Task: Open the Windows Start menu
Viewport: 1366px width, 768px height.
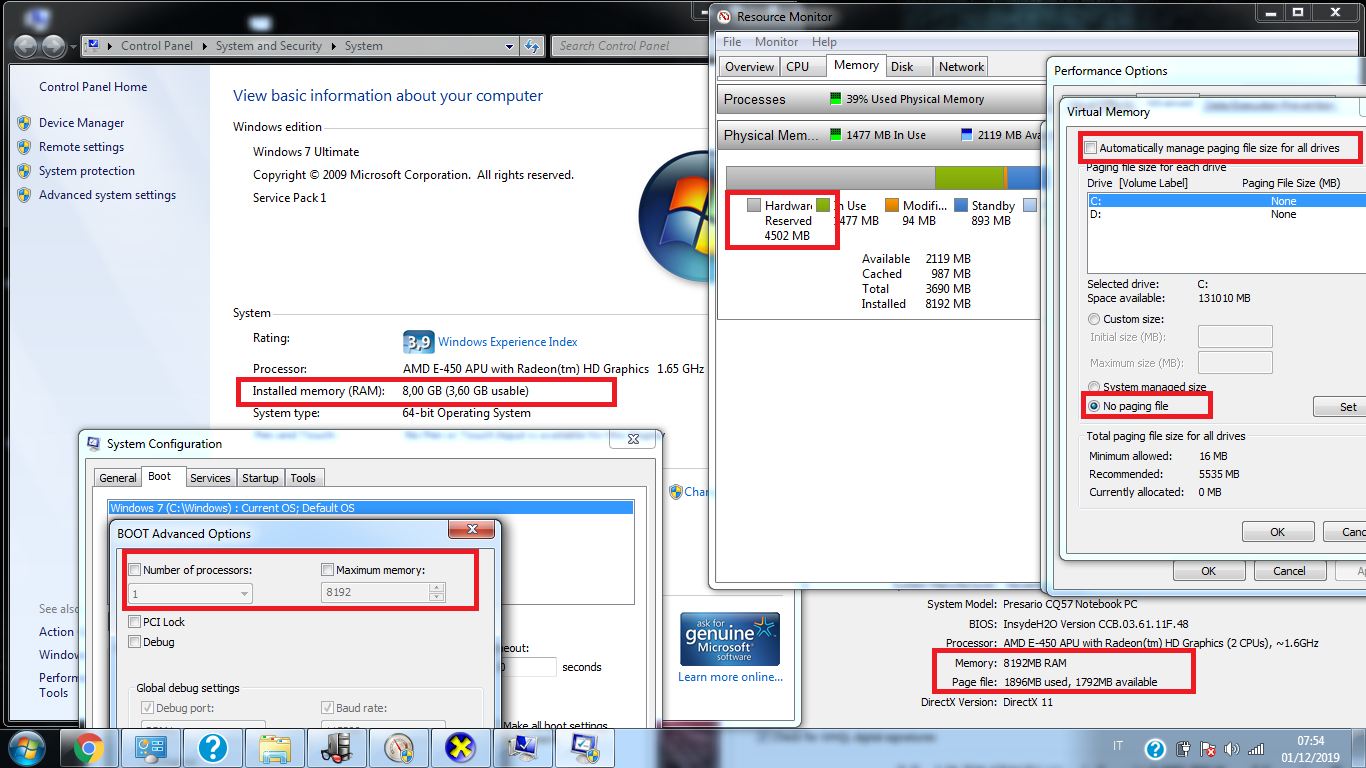Action: tap(26, 748)
